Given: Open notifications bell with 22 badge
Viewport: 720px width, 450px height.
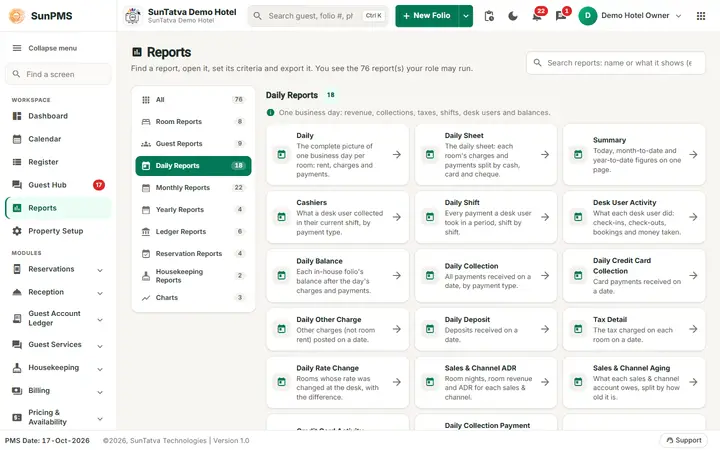Looking at the screenshot, I should coord(537,15).
